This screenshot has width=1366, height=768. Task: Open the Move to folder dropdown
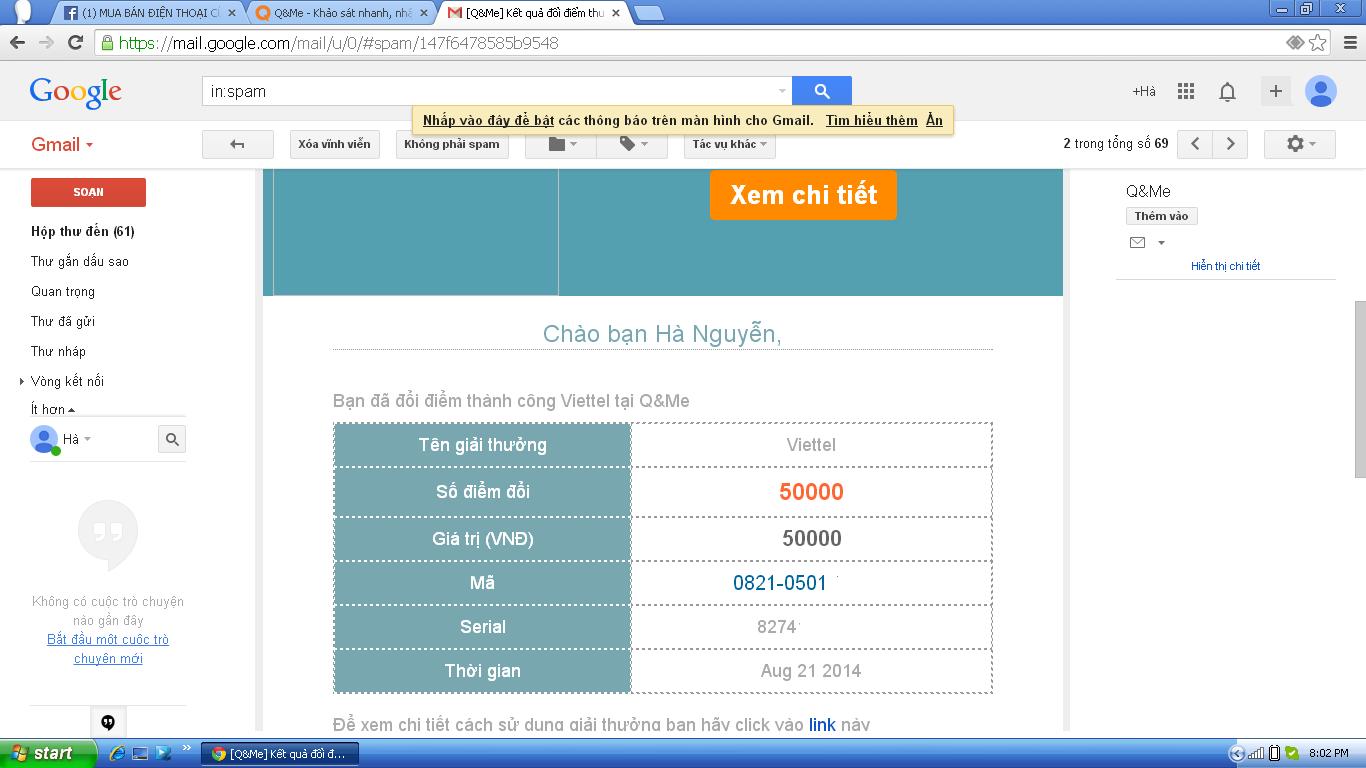pos(559,144)
